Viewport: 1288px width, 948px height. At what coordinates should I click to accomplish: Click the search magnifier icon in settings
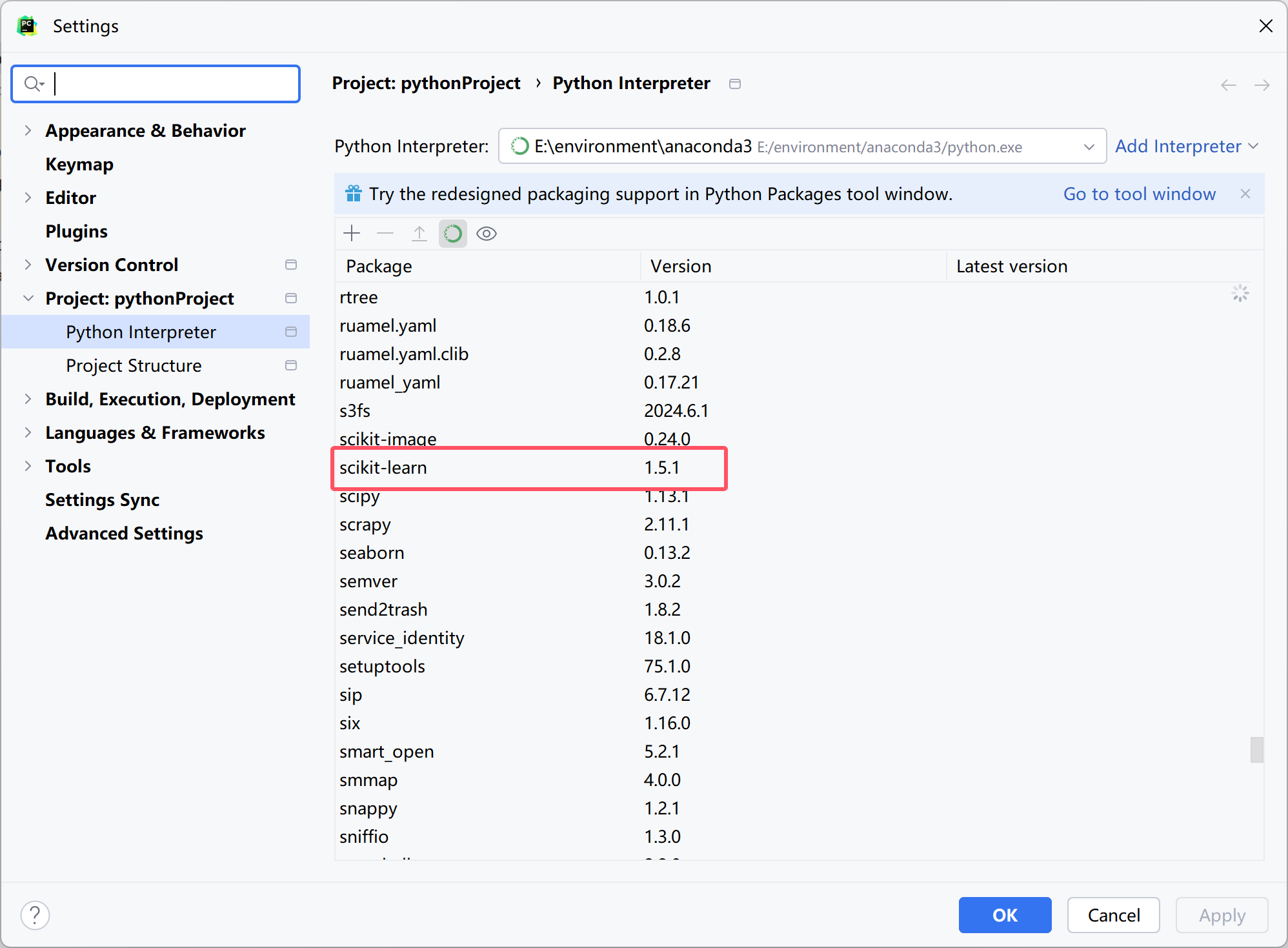click(x=34, y=84)
